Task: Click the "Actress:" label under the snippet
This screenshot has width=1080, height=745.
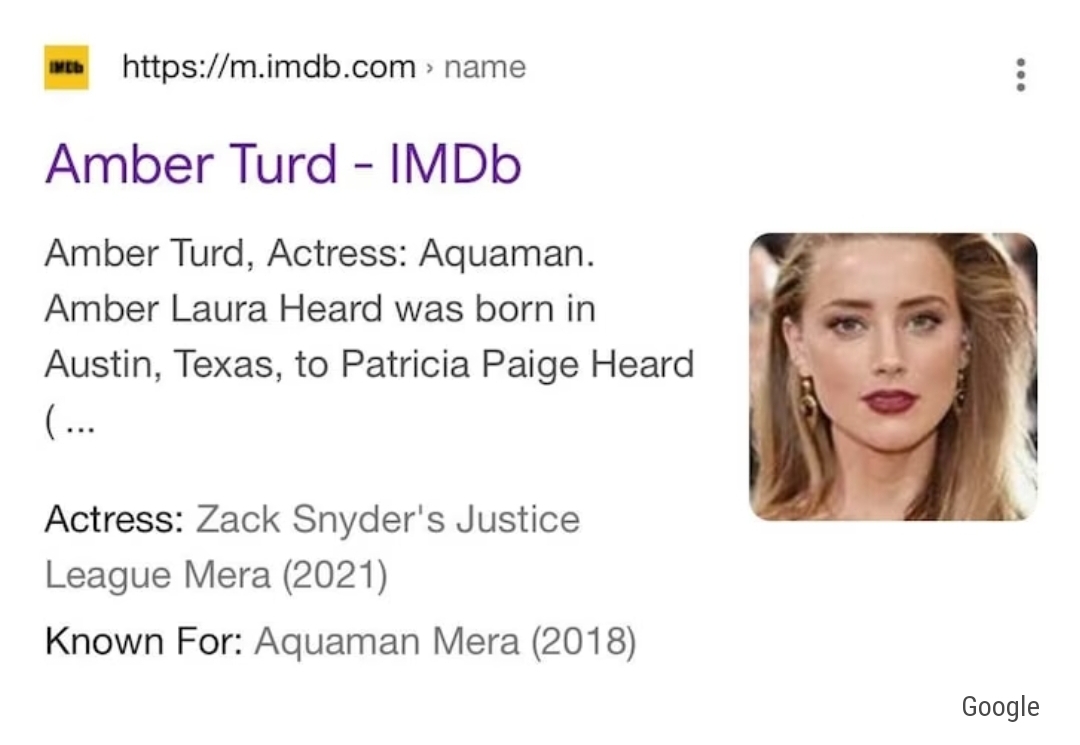Action: click(x=114, y=520)
